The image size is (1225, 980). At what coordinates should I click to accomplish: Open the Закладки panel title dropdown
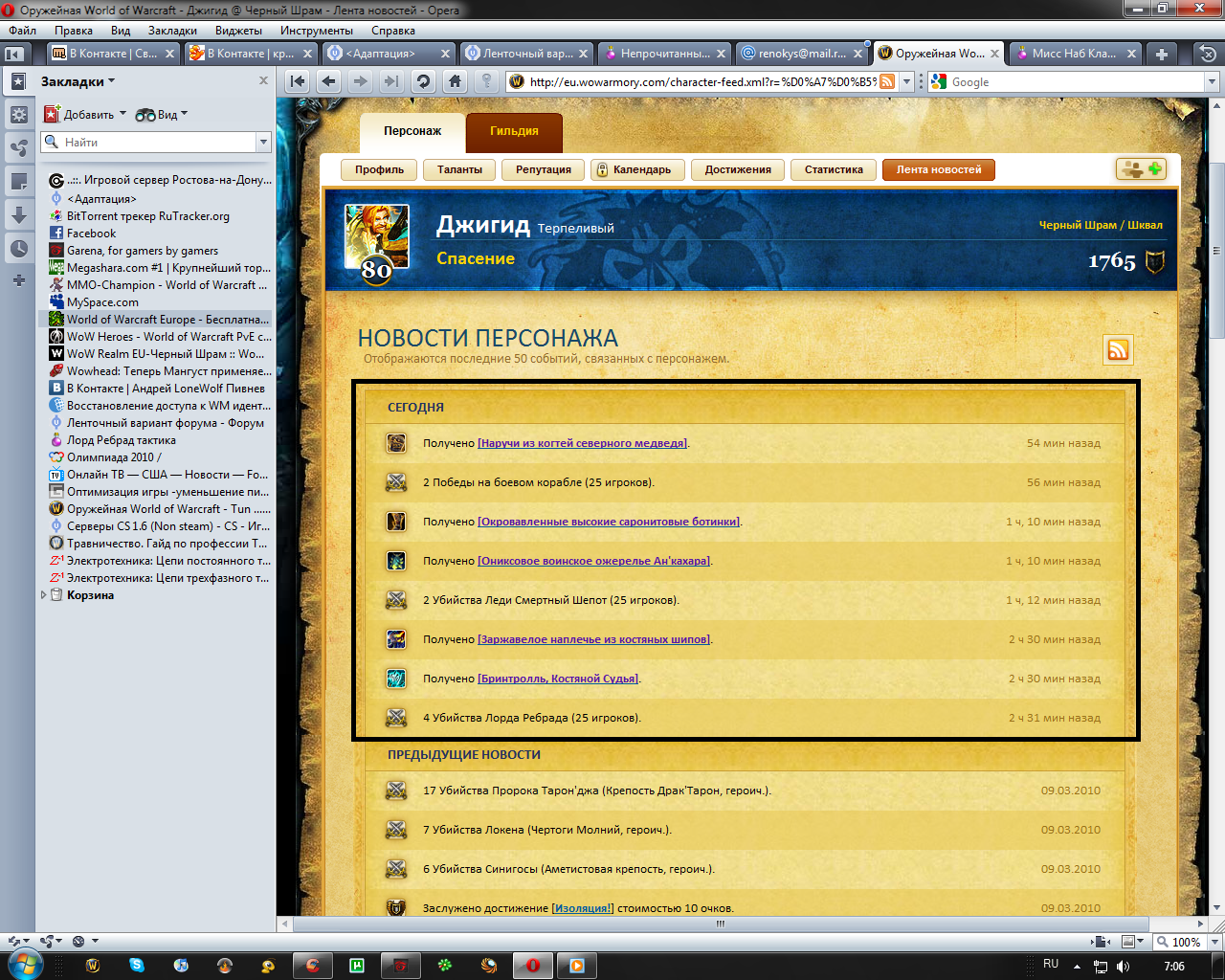point(78,81)
